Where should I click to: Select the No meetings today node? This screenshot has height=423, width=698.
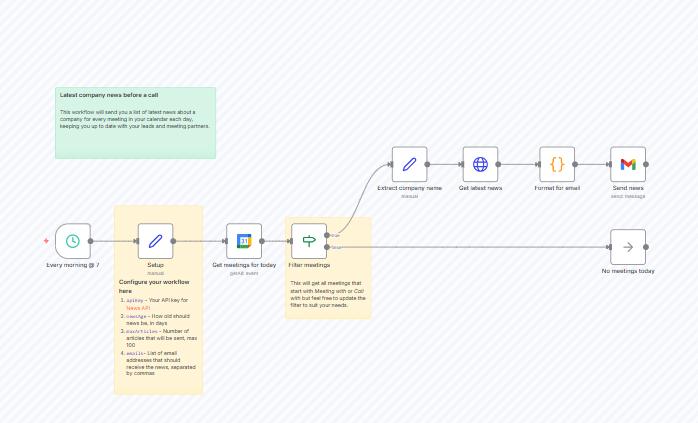pos(628,247)
